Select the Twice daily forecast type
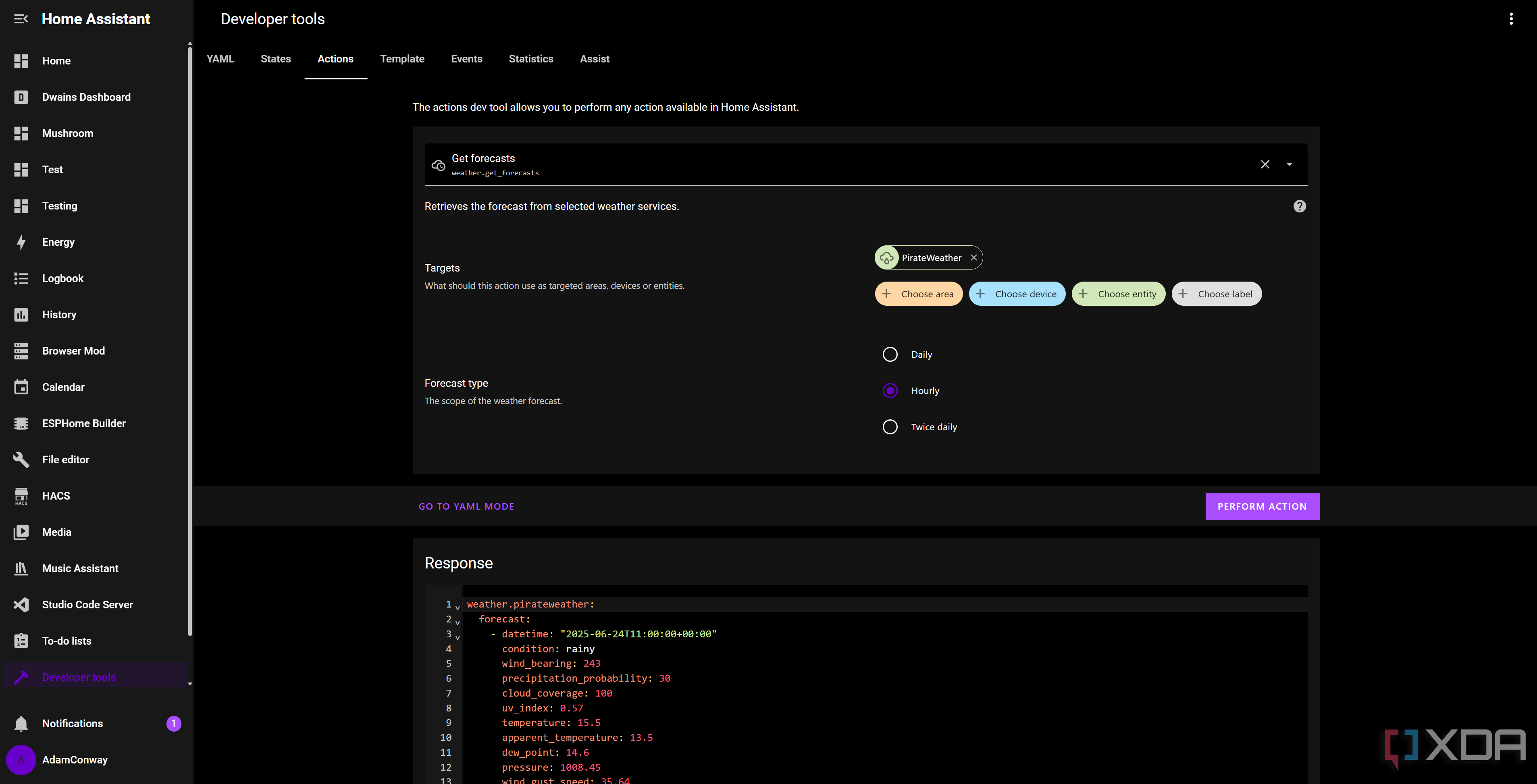 (890, 427)
